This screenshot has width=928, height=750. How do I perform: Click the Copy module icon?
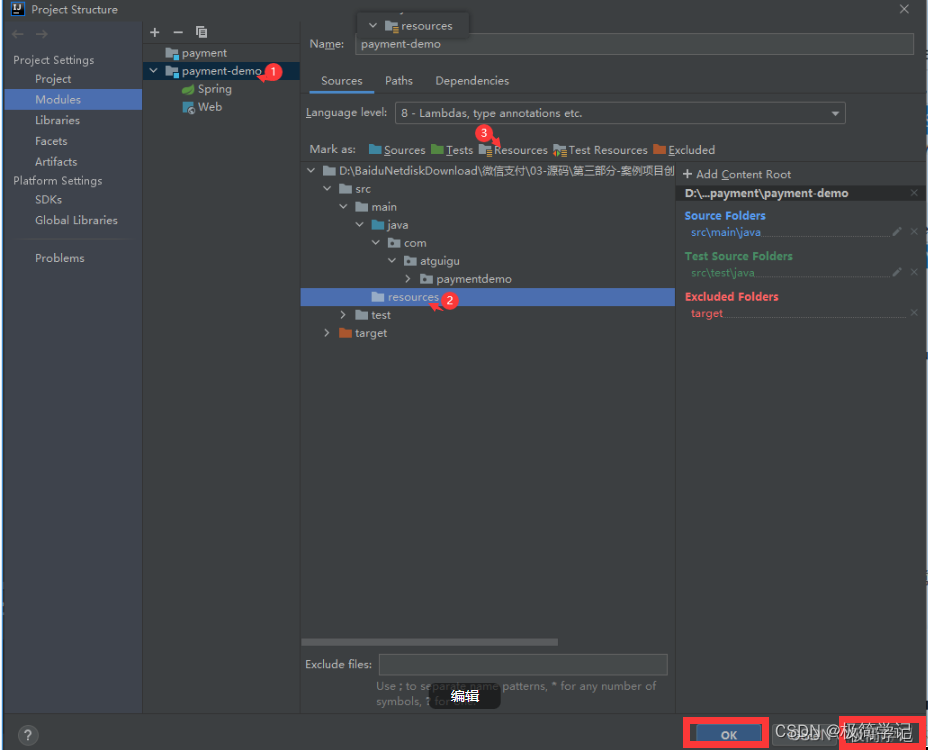coord(202,32)
